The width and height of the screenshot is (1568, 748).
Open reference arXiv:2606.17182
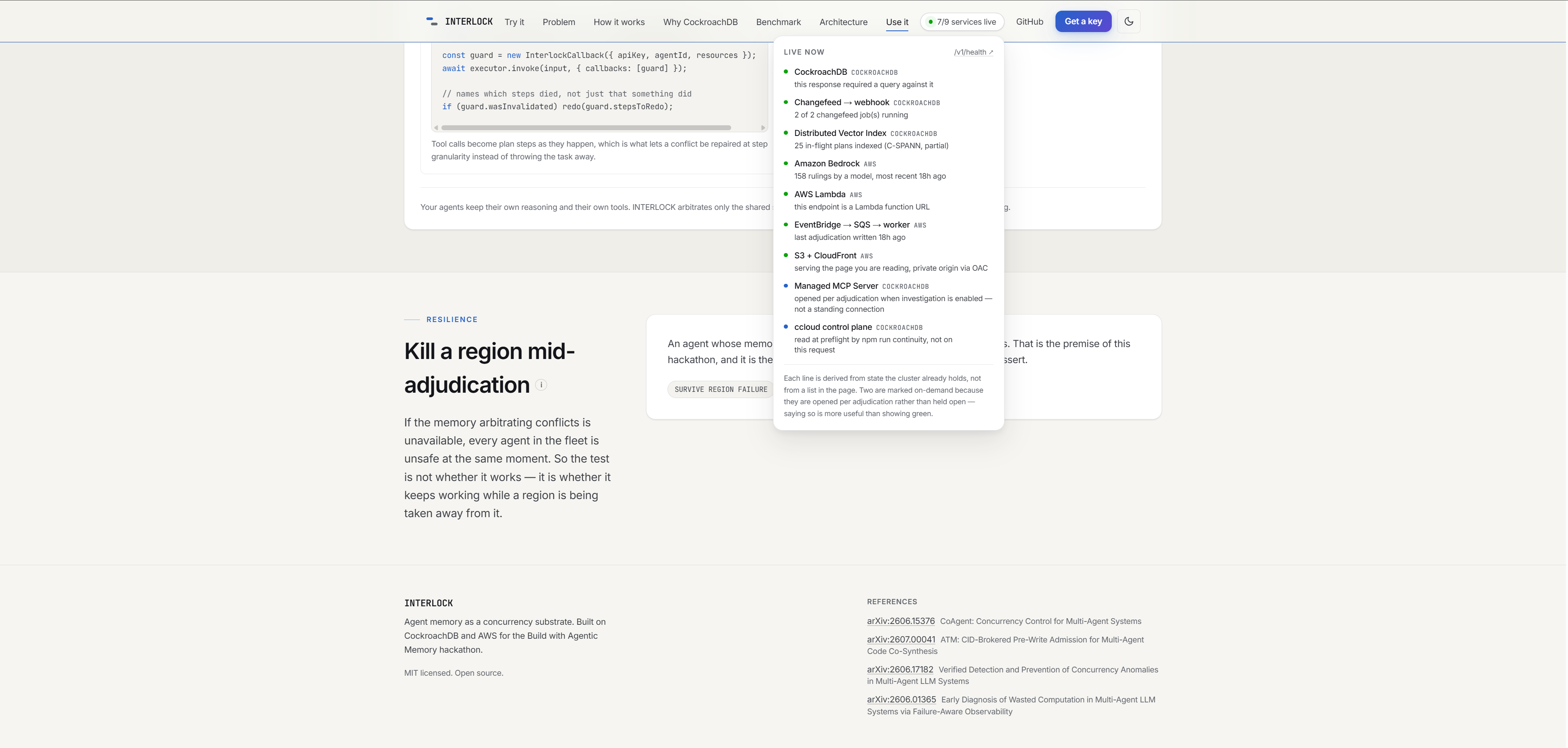(x=900, y=670)
